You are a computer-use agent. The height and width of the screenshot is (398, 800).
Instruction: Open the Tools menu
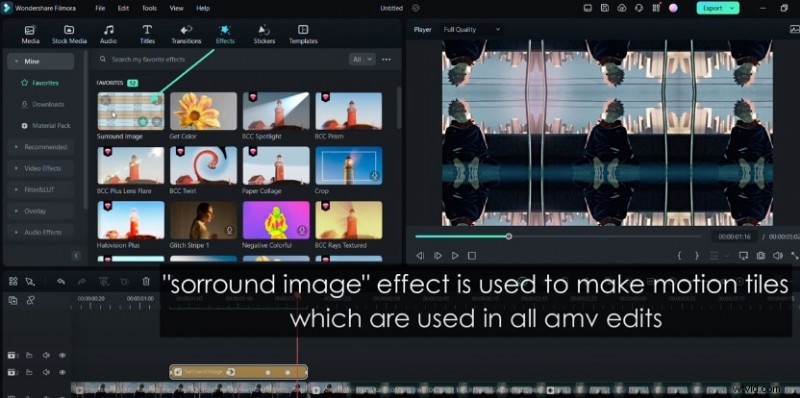click(149, 8)
